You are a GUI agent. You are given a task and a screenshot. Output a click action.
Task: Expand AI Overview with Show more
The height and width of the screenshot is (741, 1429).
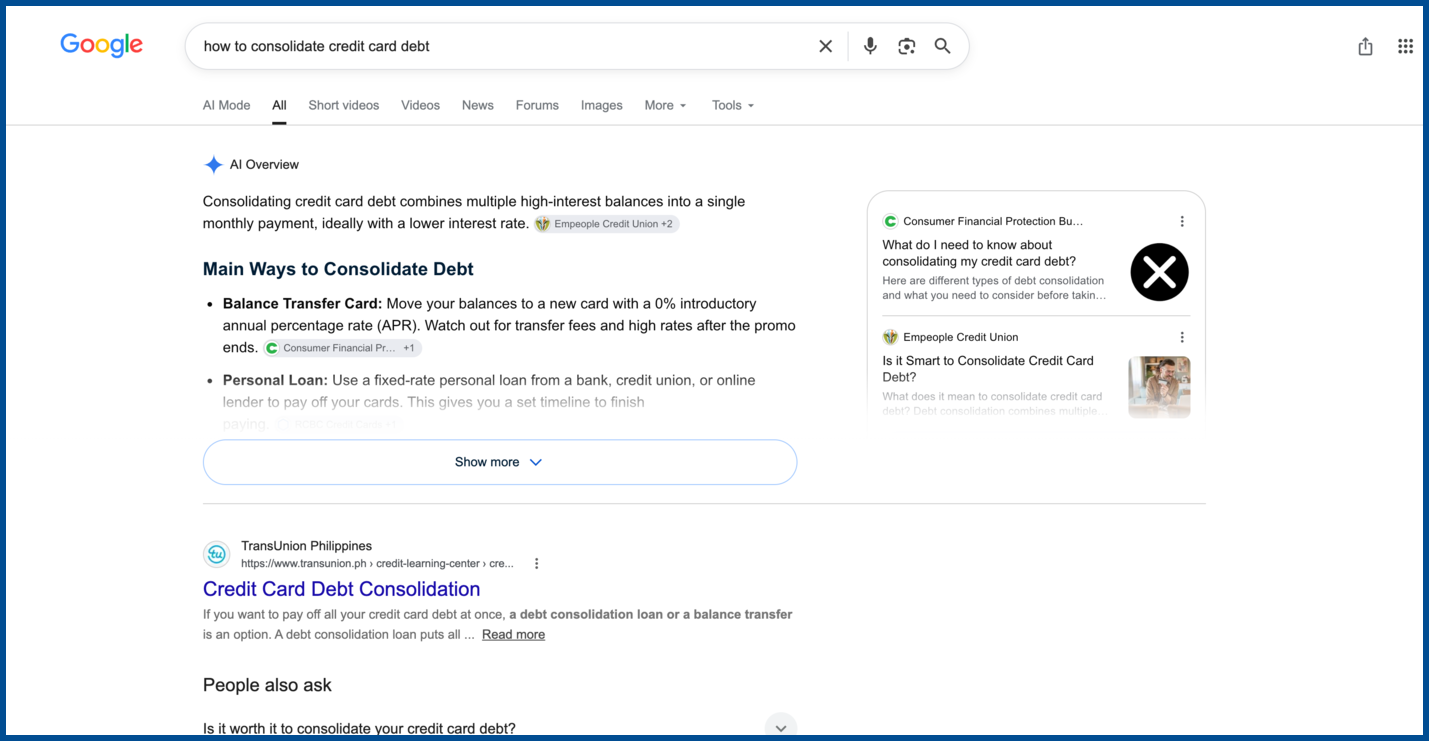pyautogui.click(x=500, y=462)
